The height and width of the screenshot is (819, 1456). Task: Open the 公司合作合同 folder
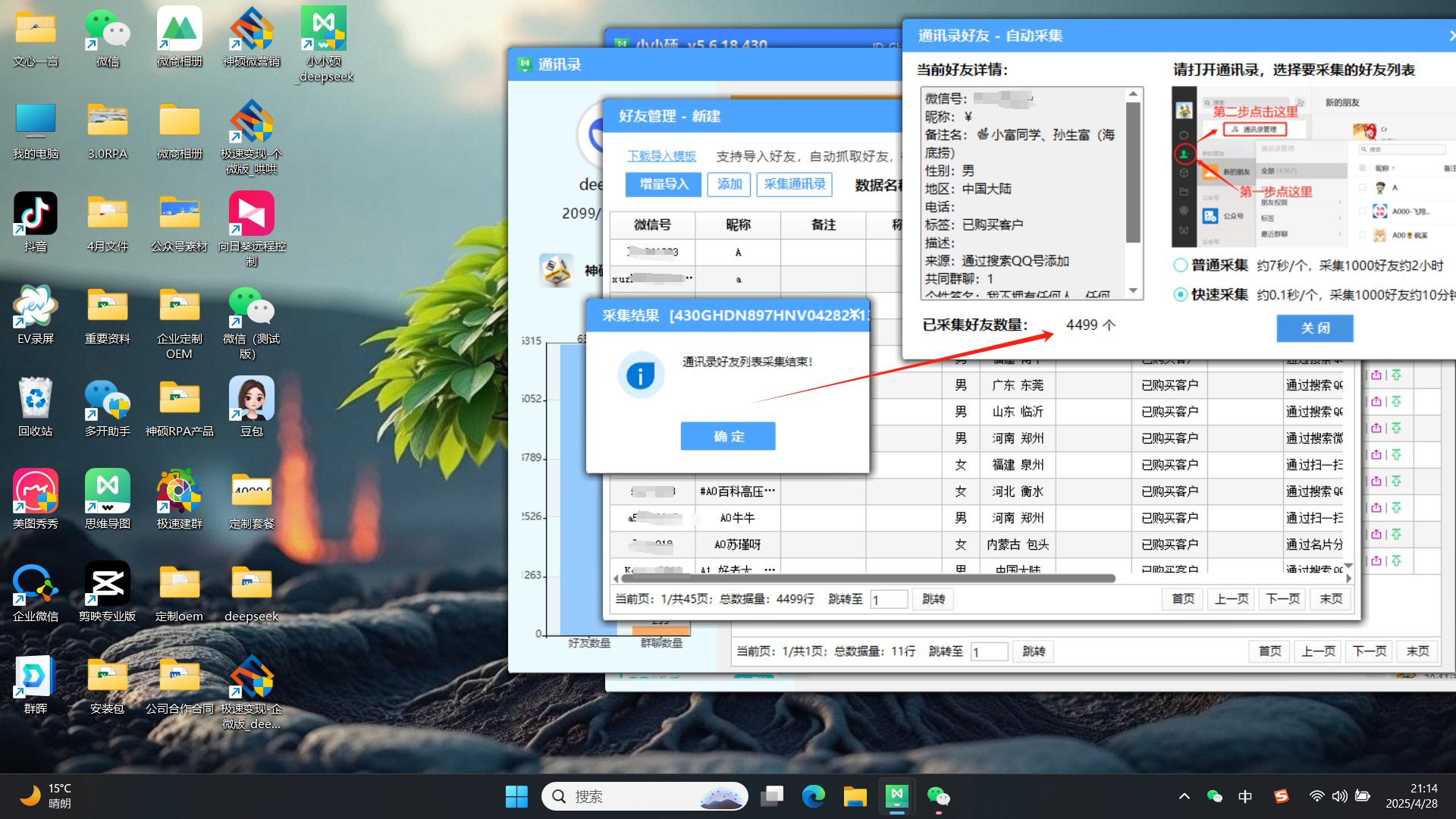click(x=179, y=686)
